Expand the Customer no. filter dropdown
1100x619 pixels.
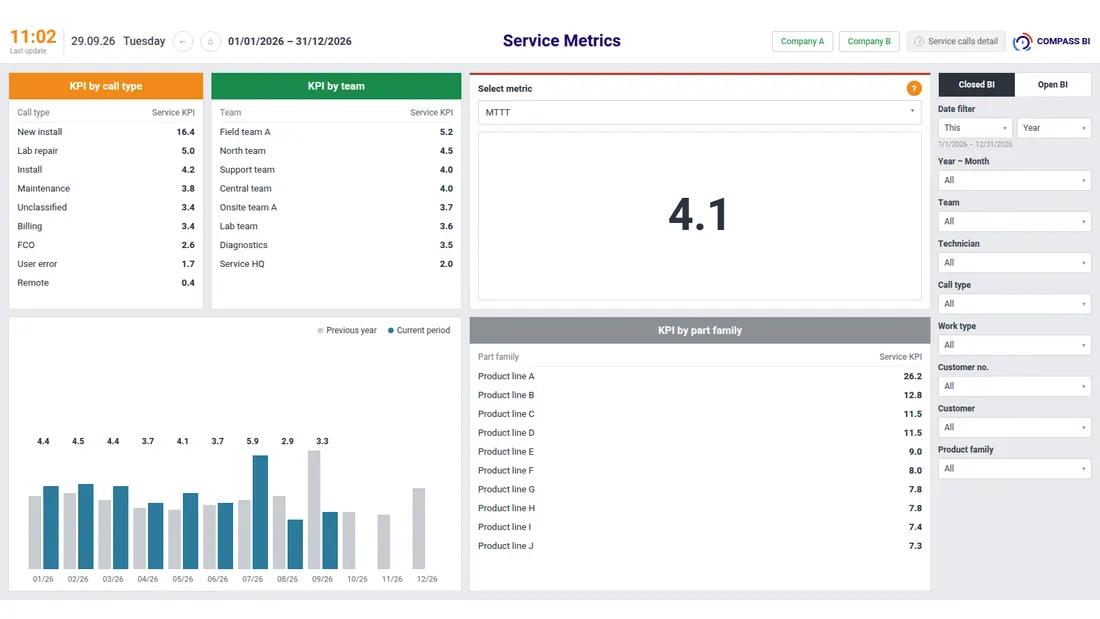tap(1014, 386)
